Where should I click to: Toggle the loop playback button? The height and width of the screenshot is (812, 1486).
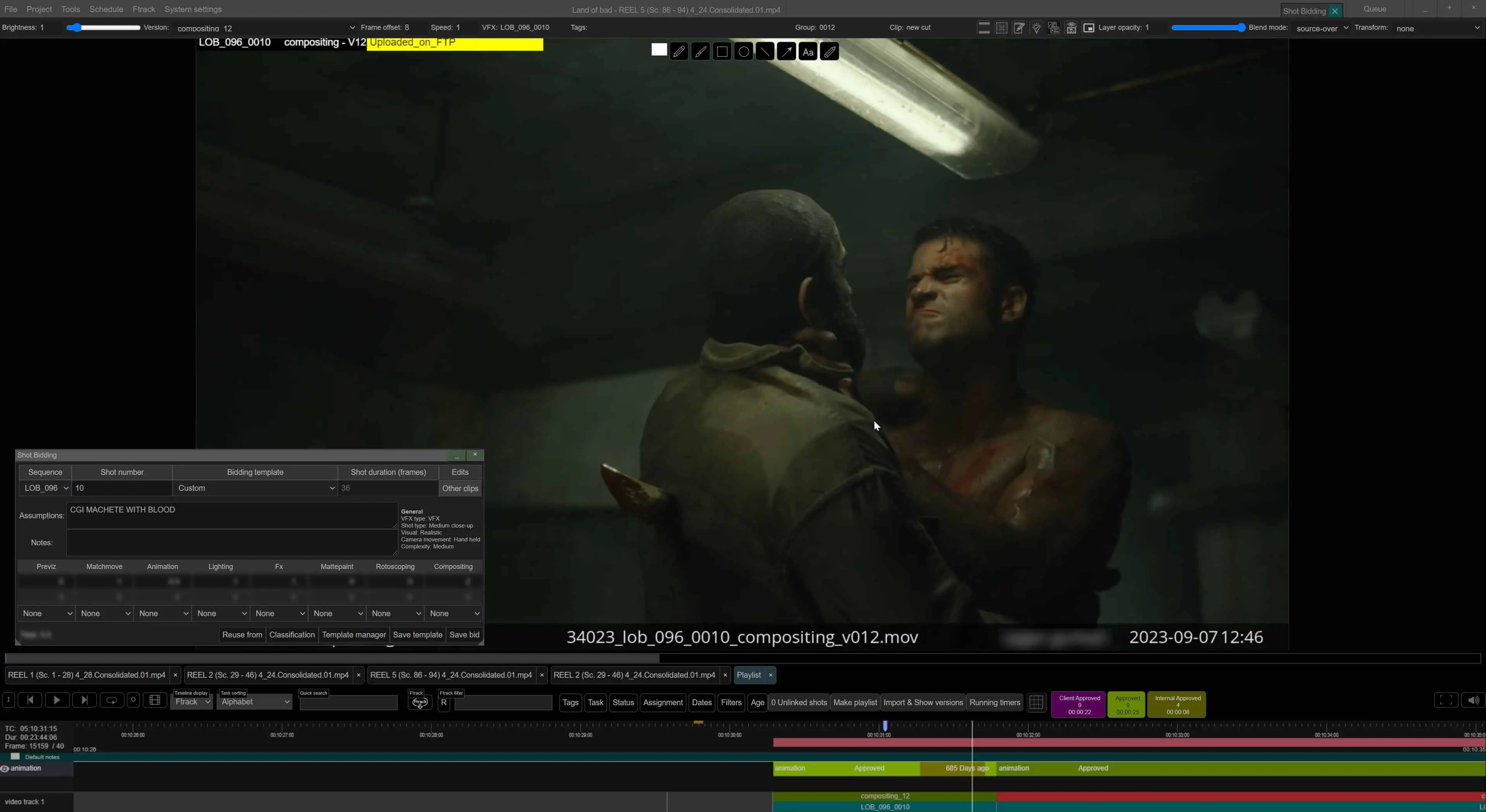pos(112,700)
